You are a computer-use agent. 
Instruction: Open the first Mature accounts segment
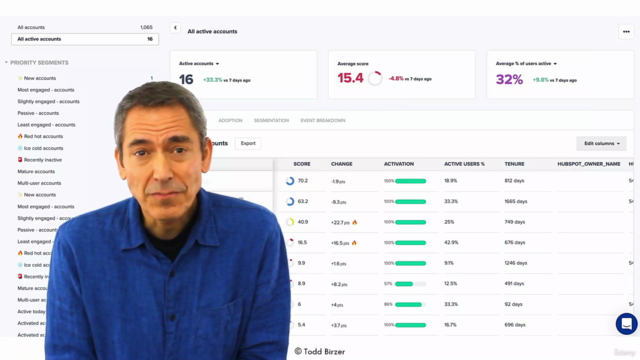(x=36, y=171)
